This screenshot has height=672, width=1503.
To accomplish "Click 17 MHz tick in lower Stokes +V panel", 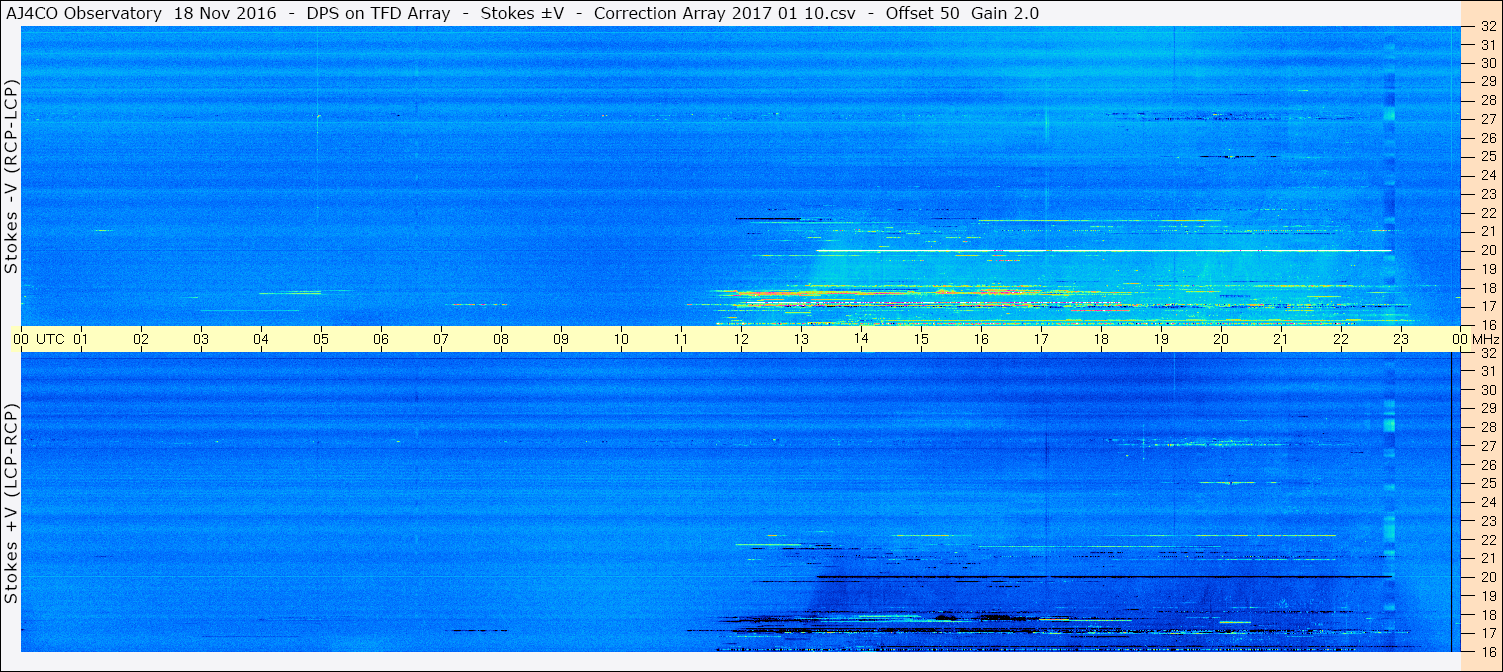I will (x=1488, y=633).
